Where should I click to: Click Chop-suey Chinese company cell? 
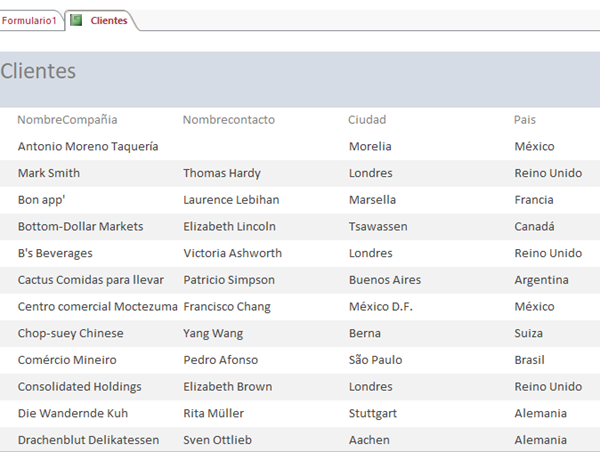(x=70, y=333)
